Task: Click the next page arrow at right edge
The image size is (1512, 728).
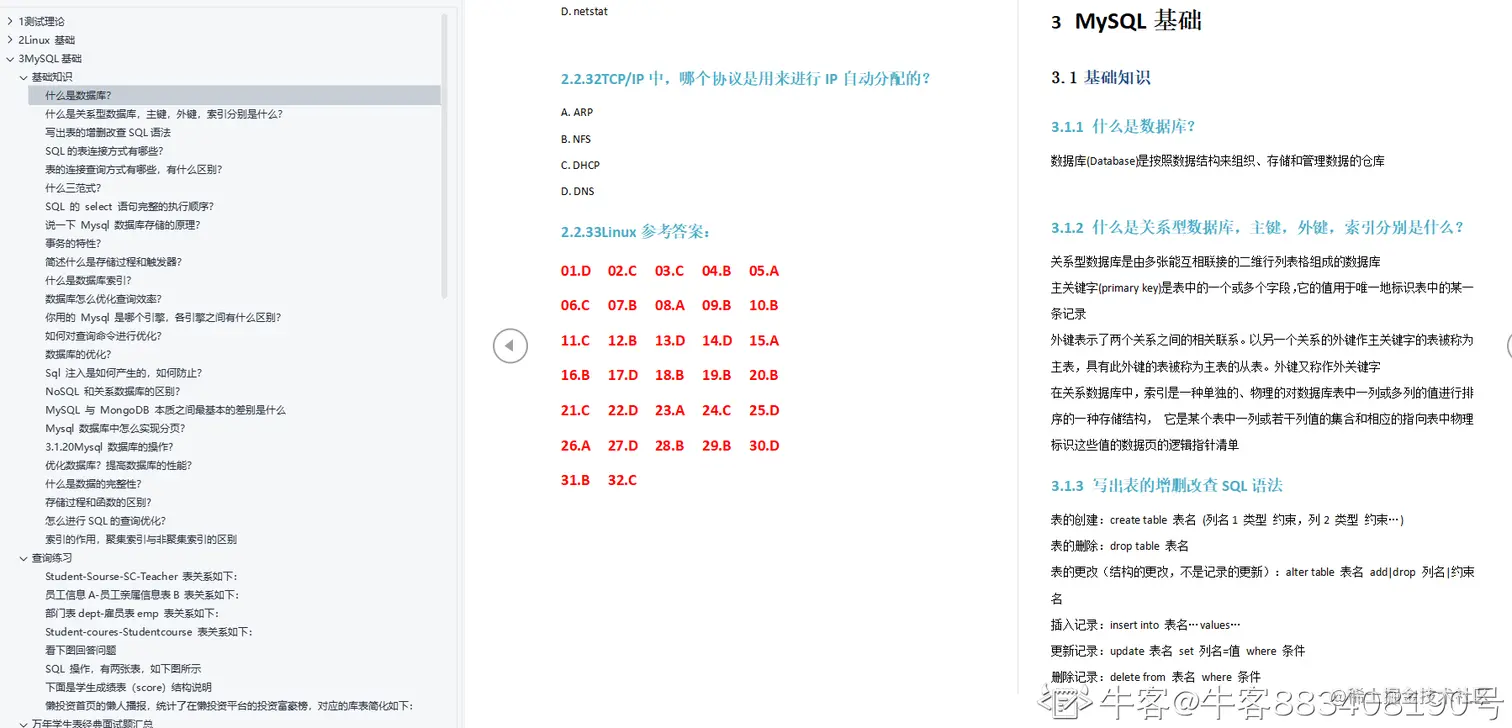Action: click(x=1506, y=345)
